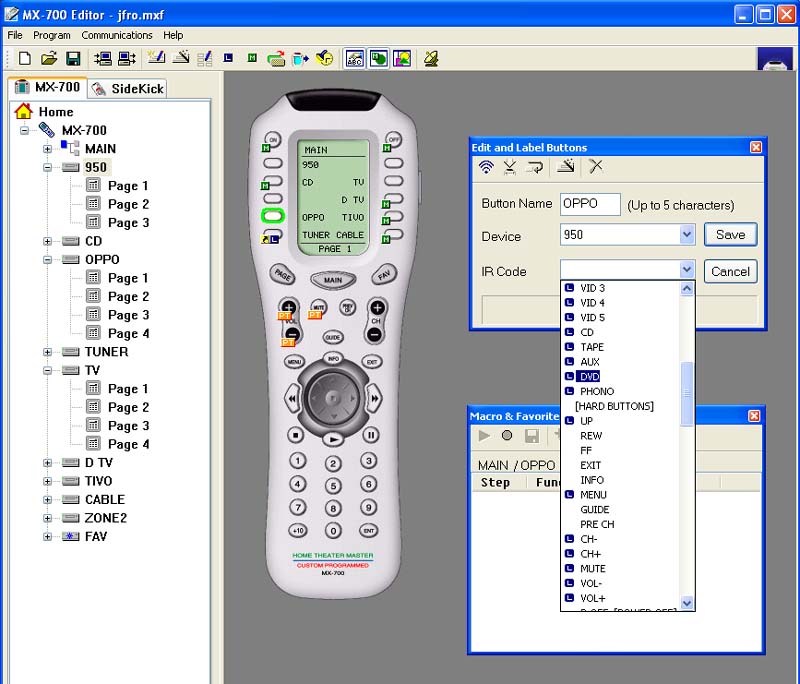This screenshot has height=684, width=800.
Task: Click the Cancel button in Edit dialog
Action: point(730,271)
